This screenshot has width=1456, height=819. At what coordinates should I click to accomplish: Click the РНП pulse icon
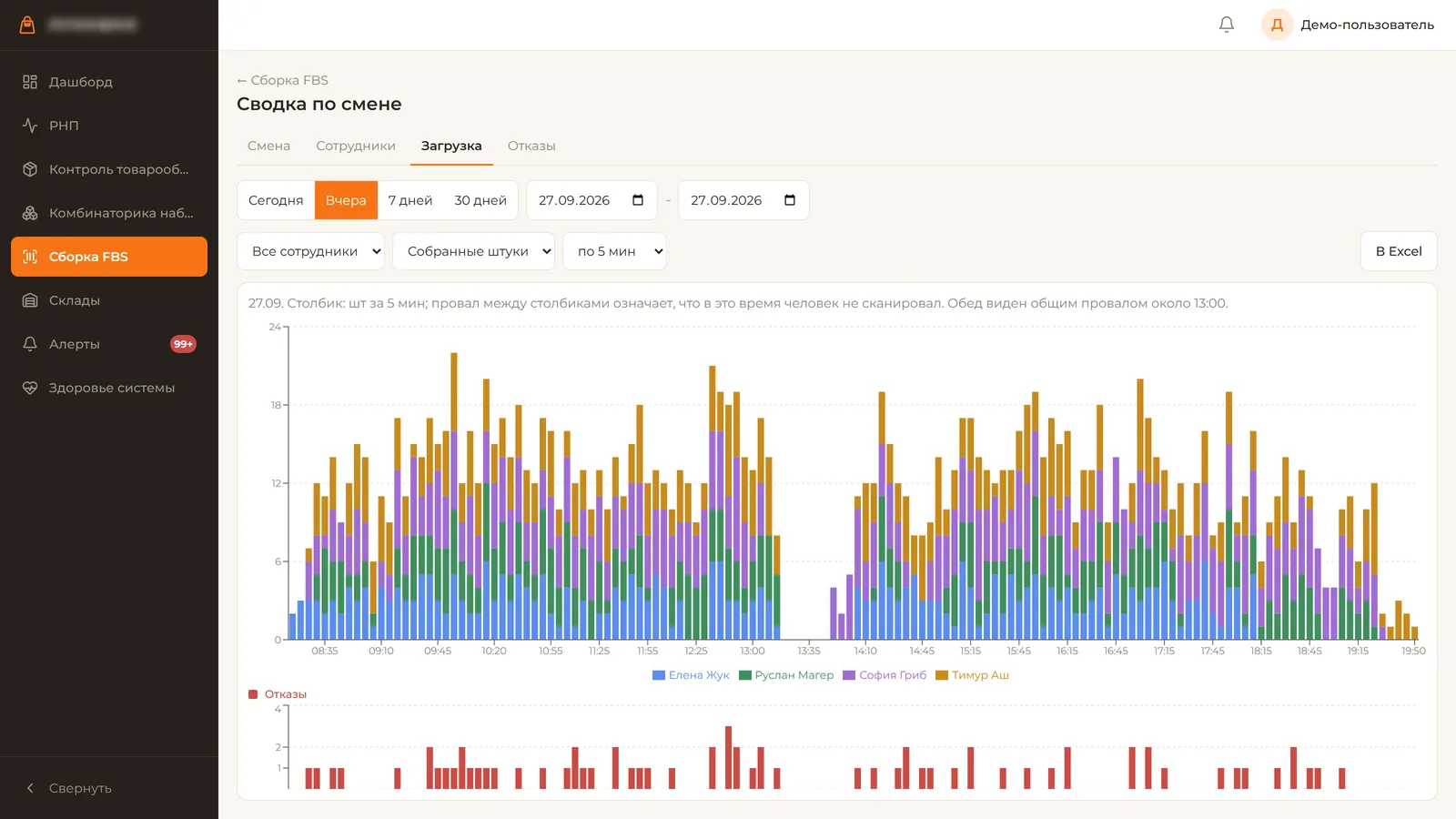coord(30,126)
